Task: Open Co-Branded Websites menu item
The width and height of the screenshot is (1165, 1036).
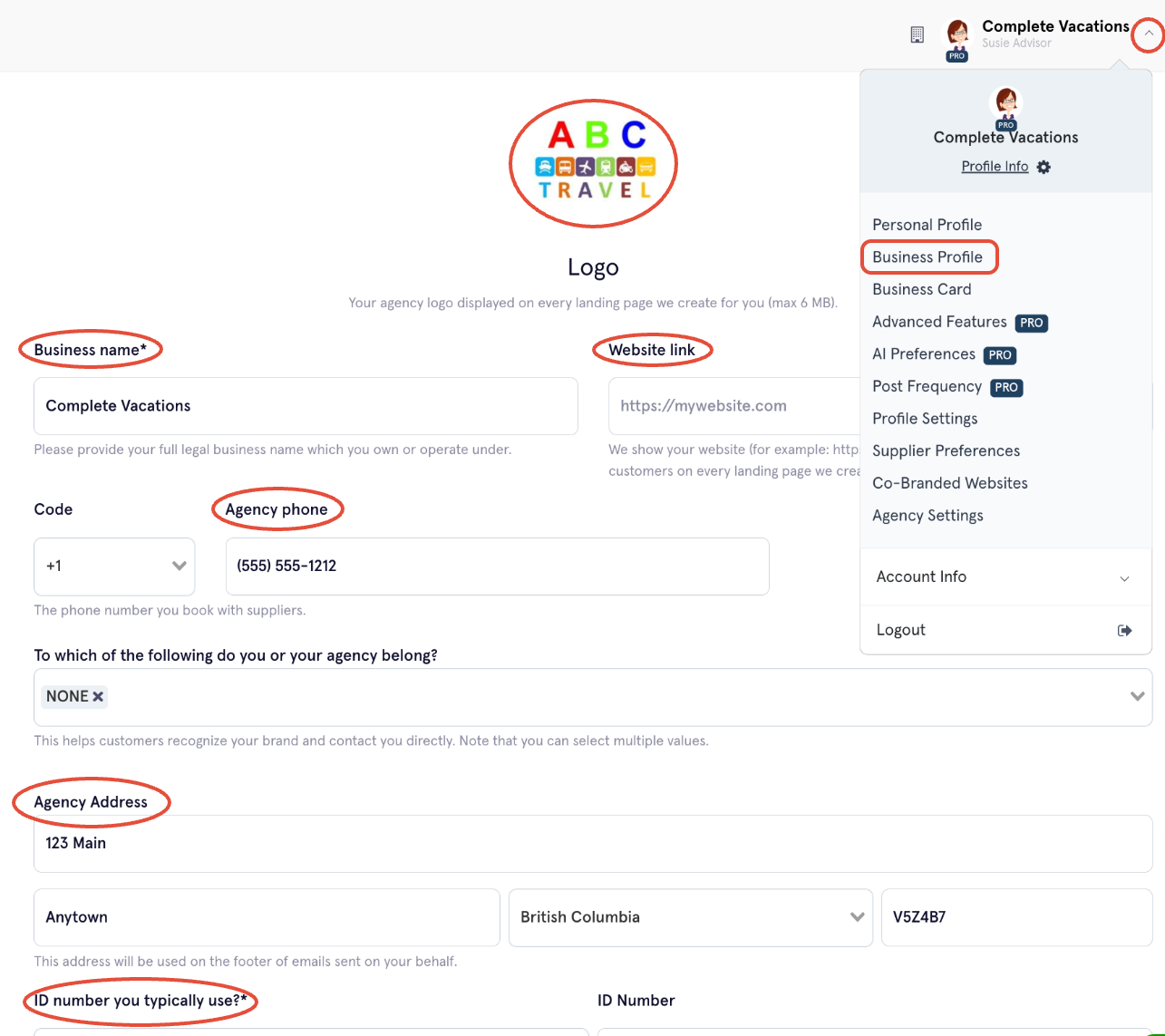Action: (x=950, y=483)
